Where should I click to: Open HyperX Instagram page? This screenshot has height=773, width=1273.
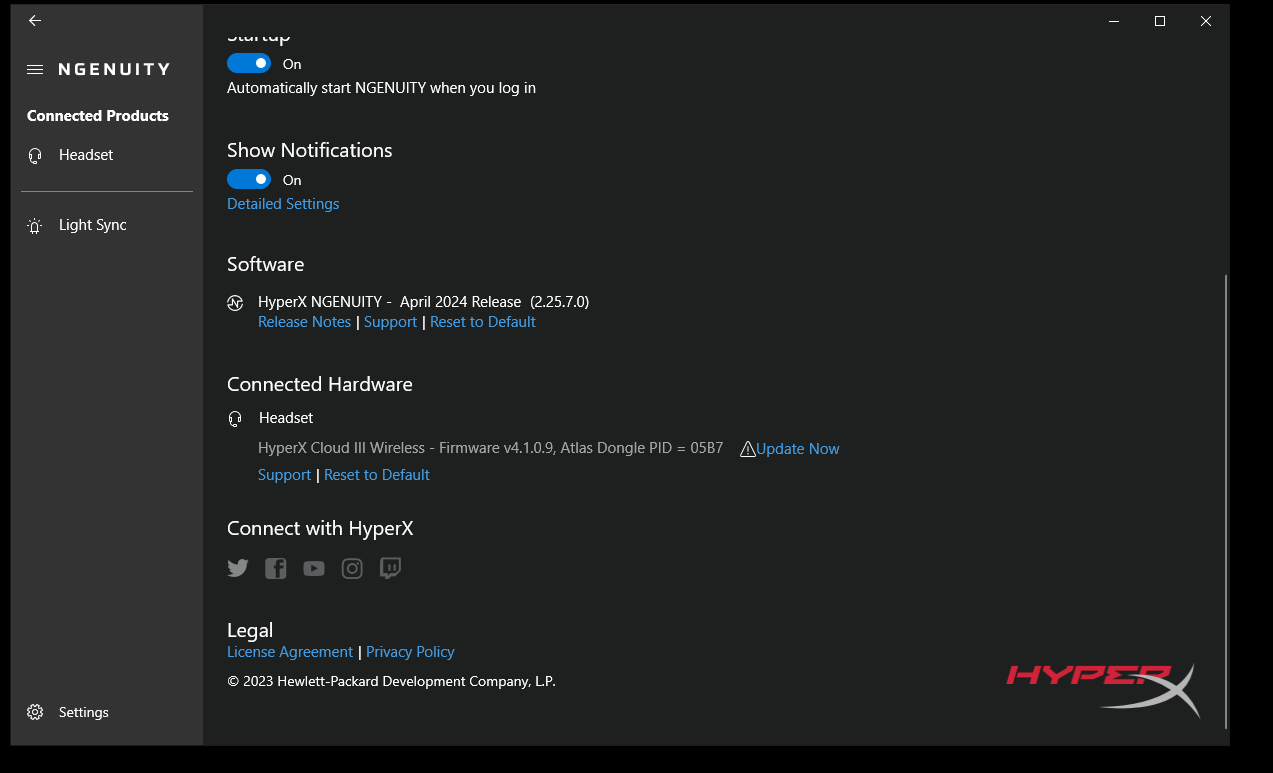click(x=352, y=568)
